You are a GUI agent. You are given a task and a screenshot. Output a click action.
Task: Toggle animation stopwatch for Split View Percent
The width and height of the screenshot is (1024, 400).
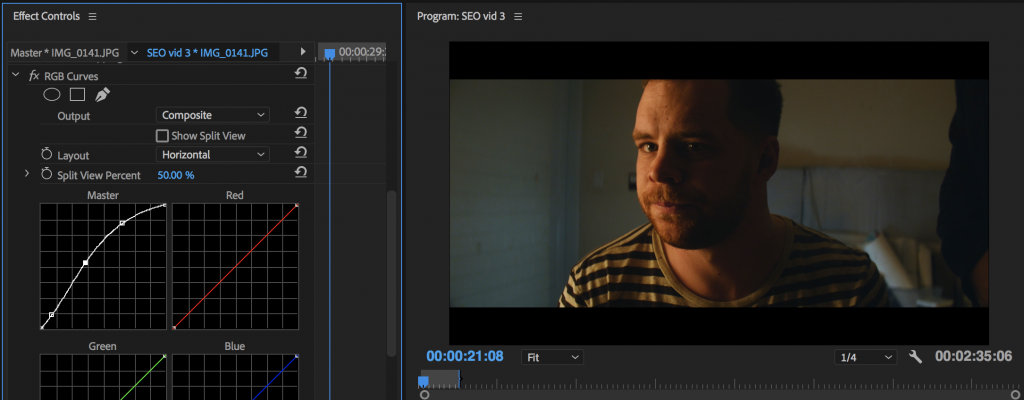(46, 174)
